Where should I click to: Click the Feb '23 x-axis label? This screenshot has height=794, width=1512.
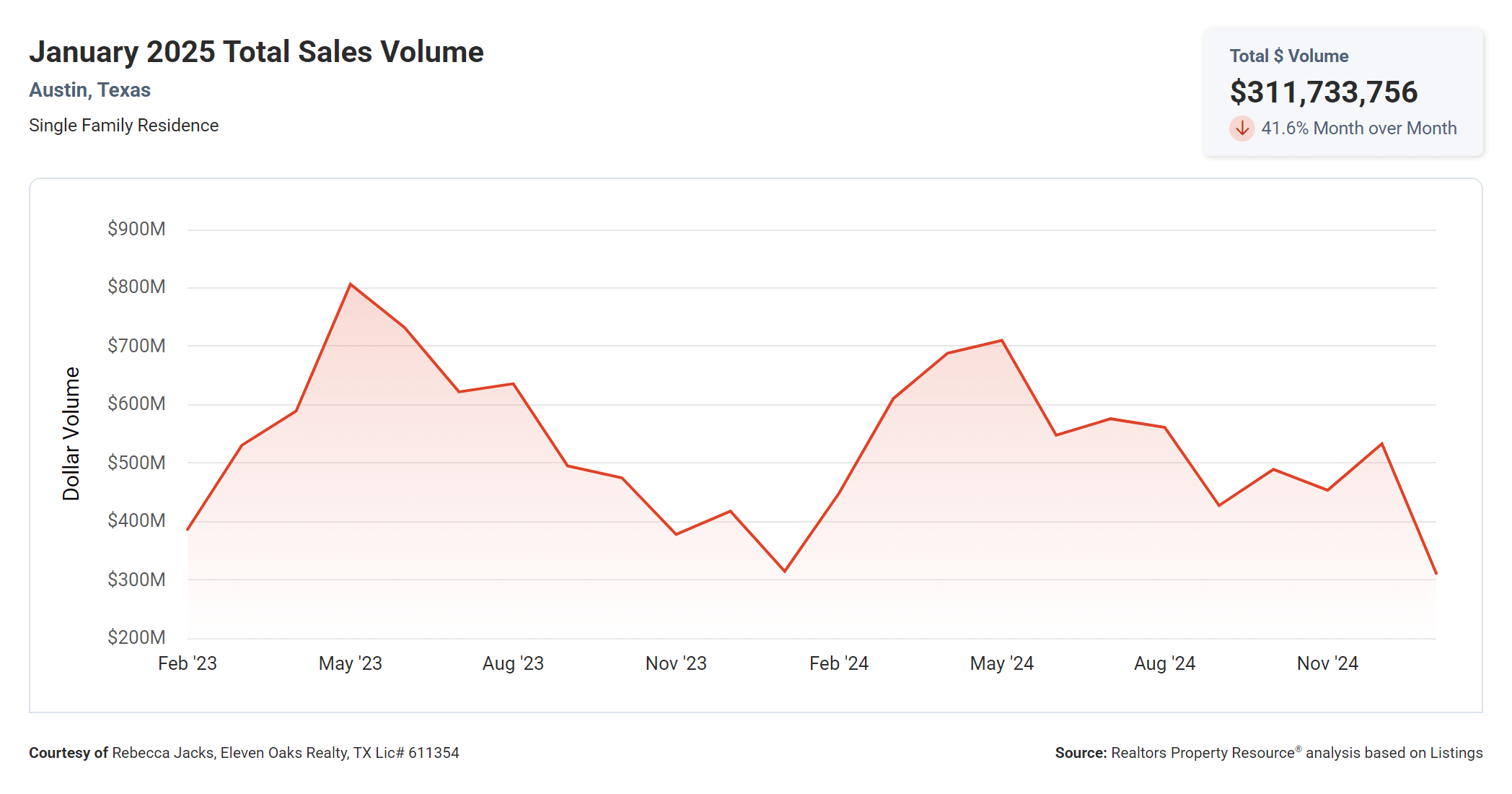coord(188,663)
